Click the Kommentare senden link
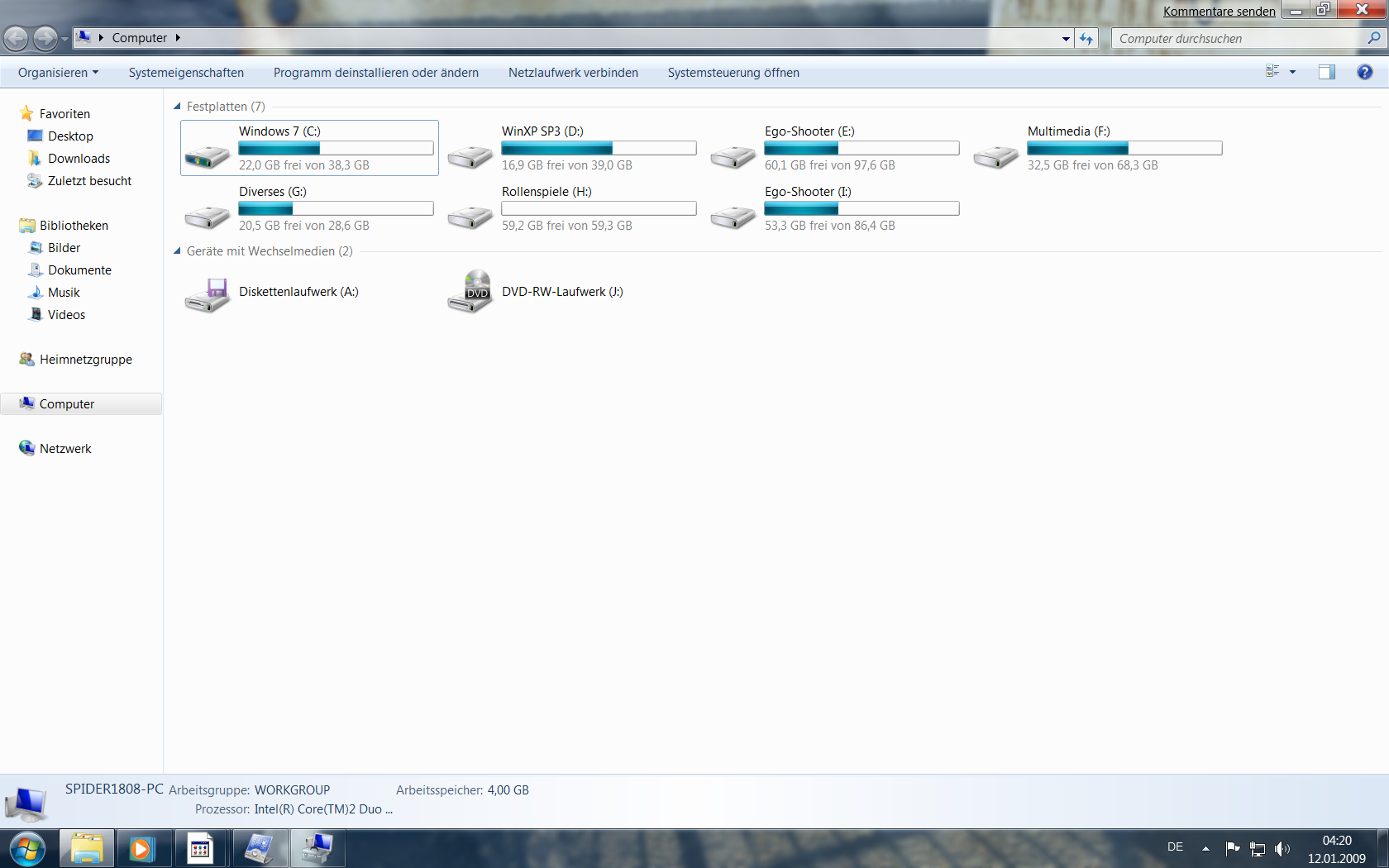Viewport: 1389px width, 868px height. coord(1219,12)
